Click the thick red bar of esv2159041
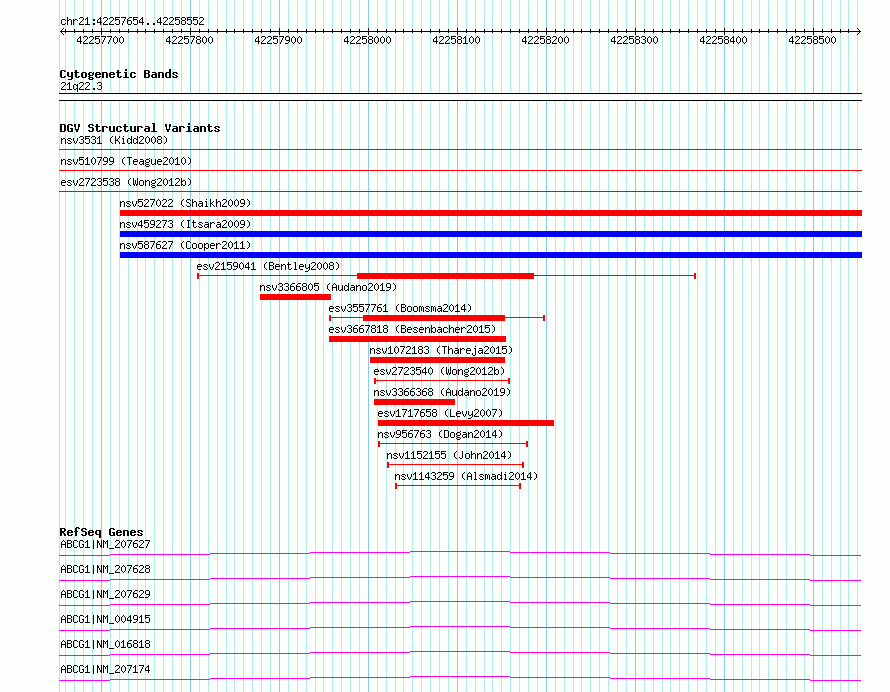The height and width of the screenshot is (692, 890). tap(446, 276)
